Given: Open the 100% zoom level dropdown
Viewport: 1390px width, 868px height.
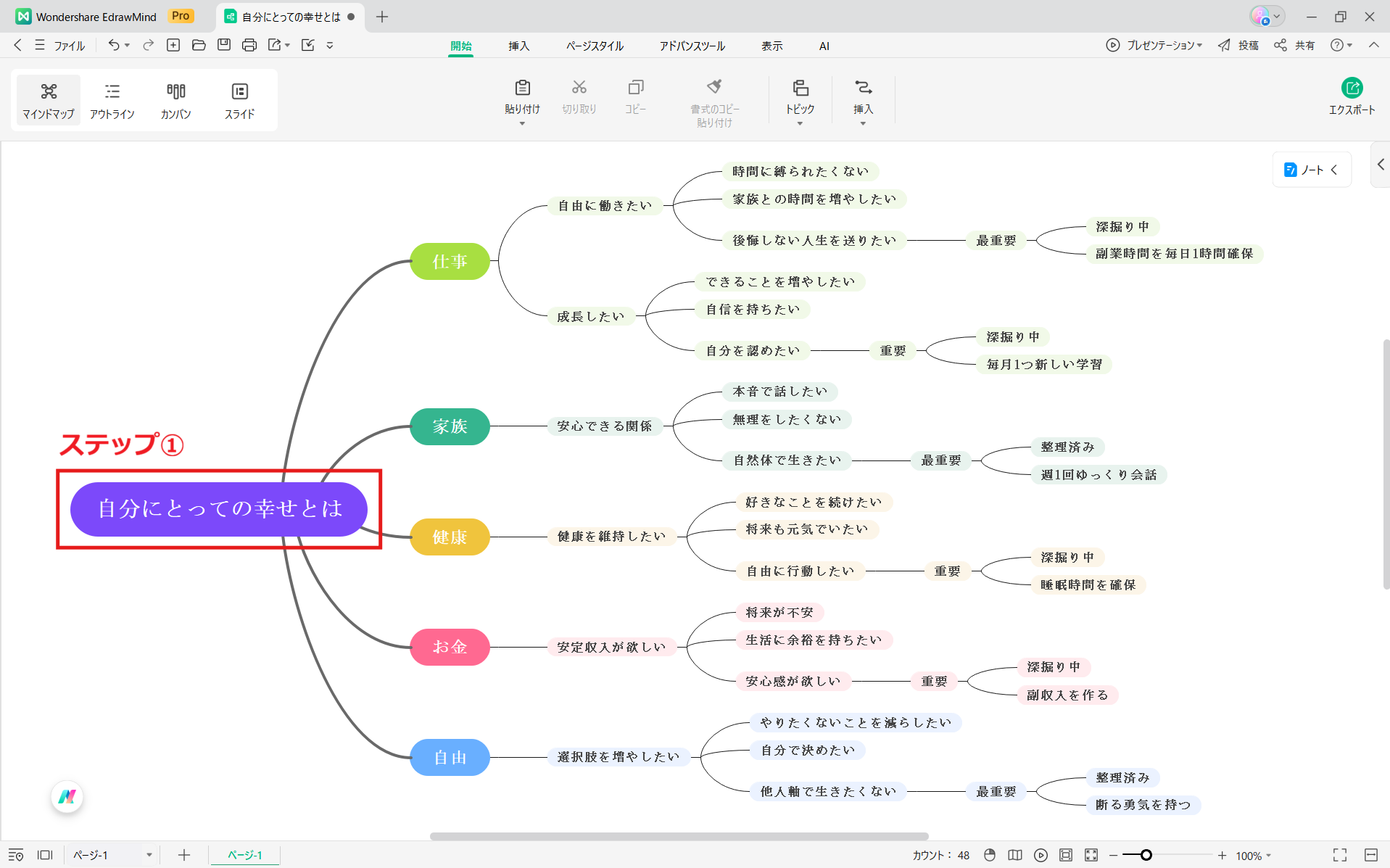Looking at the screenshot, I should (1253, 856).
